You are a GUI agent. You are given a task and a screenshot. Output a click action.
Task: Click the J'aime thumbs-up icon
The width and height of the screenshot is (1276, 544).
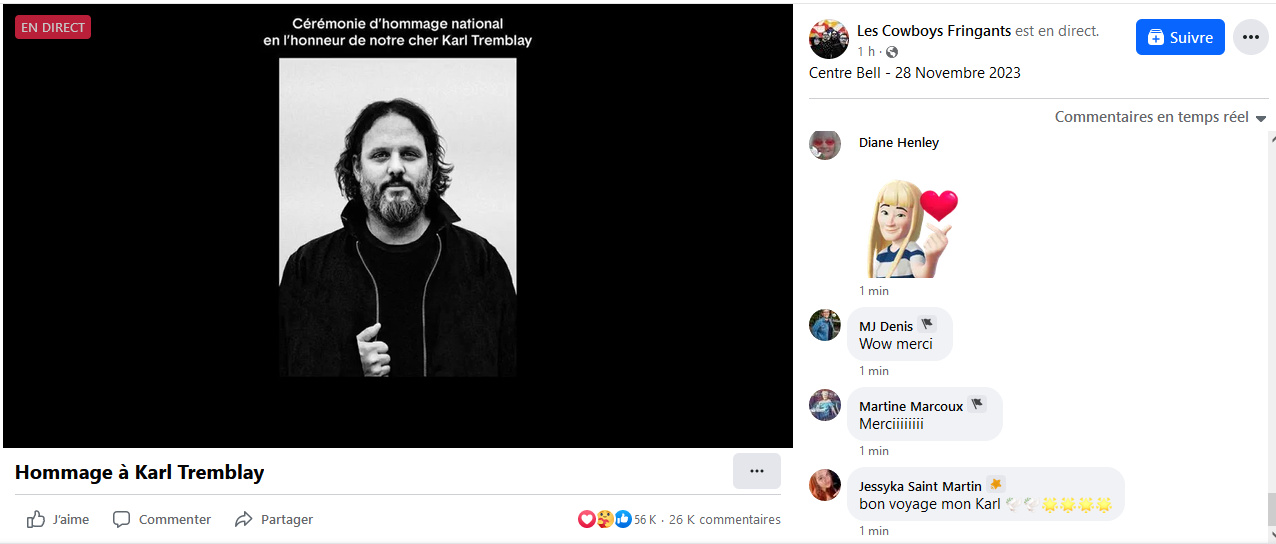(36, 519)
